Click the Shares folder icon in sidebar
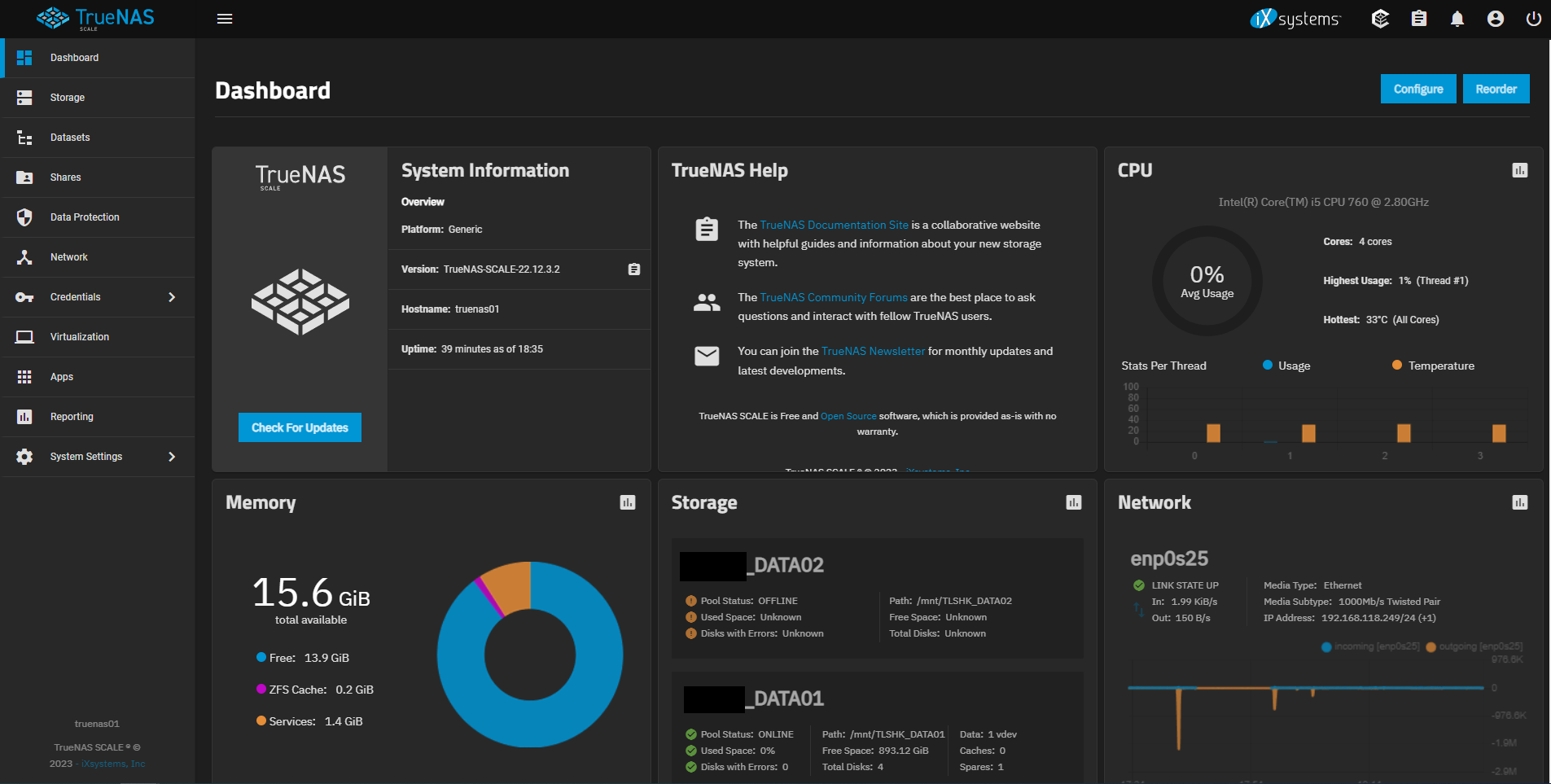The width and height of the screenshot is (1551, 784). click(24, 177)
